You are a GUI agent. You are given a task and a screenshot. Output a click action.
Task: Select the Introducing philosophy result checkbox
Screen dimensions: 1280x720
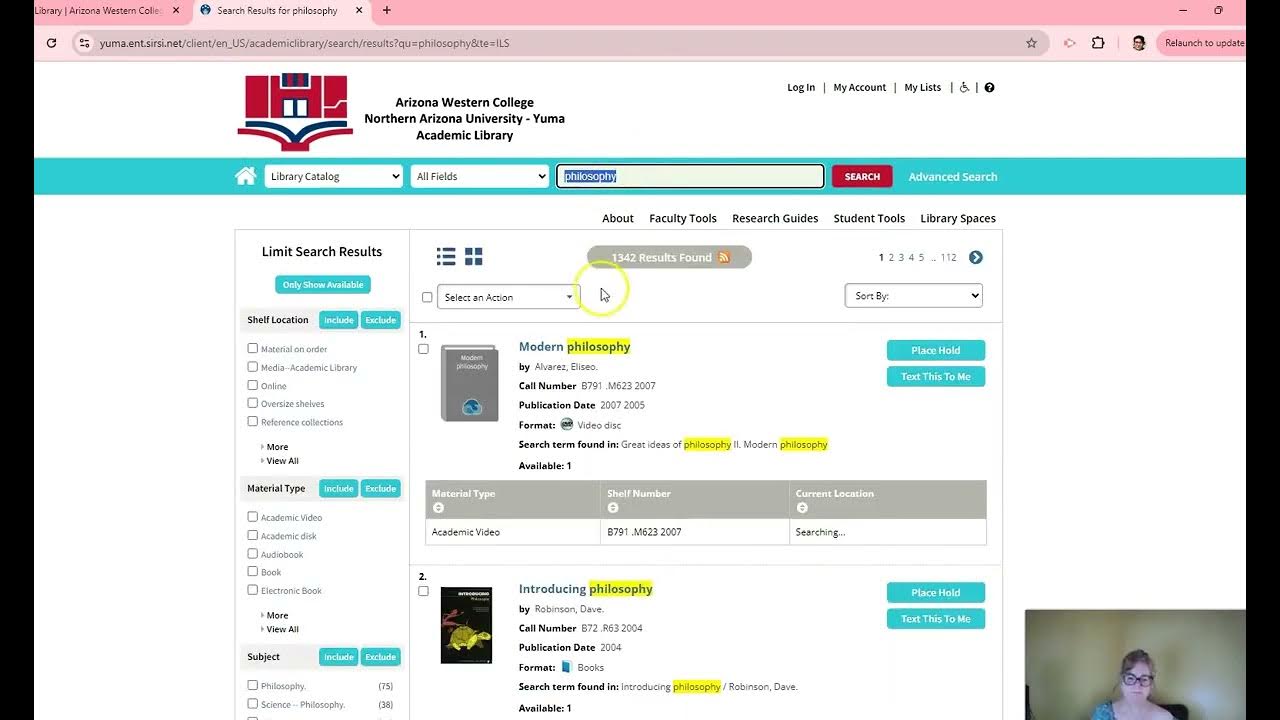point(423,591)
